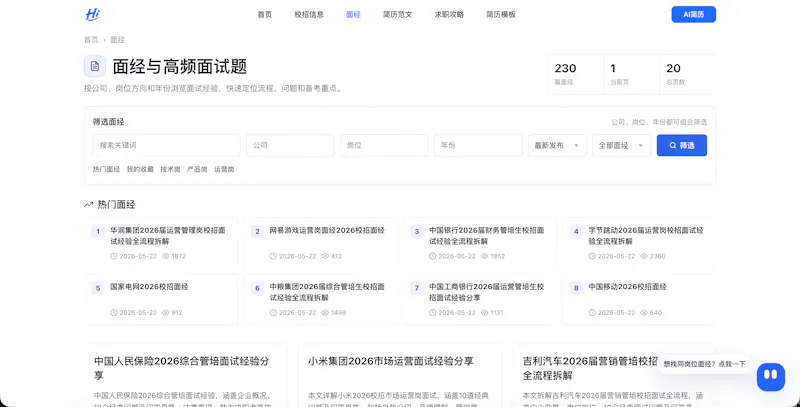Screen dimensions: 800x407
Task: Click the rank 4 badge for 字节跳动
Action: pyautogui.click(x=576, y=232)
